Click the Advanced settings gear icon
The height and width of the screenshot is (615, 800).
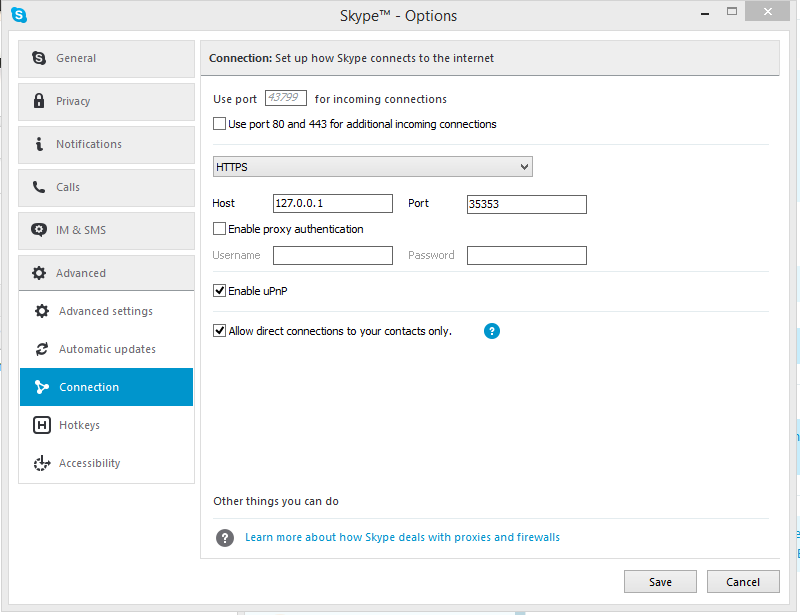[42, 311]
